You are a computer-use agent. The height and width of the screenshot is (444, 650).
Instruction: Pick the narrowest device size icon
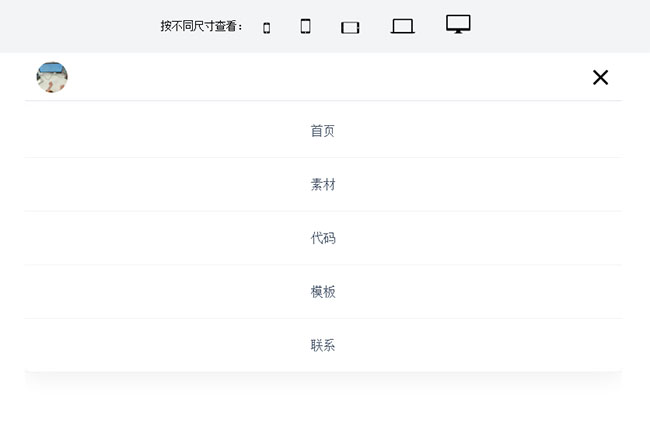266,28
